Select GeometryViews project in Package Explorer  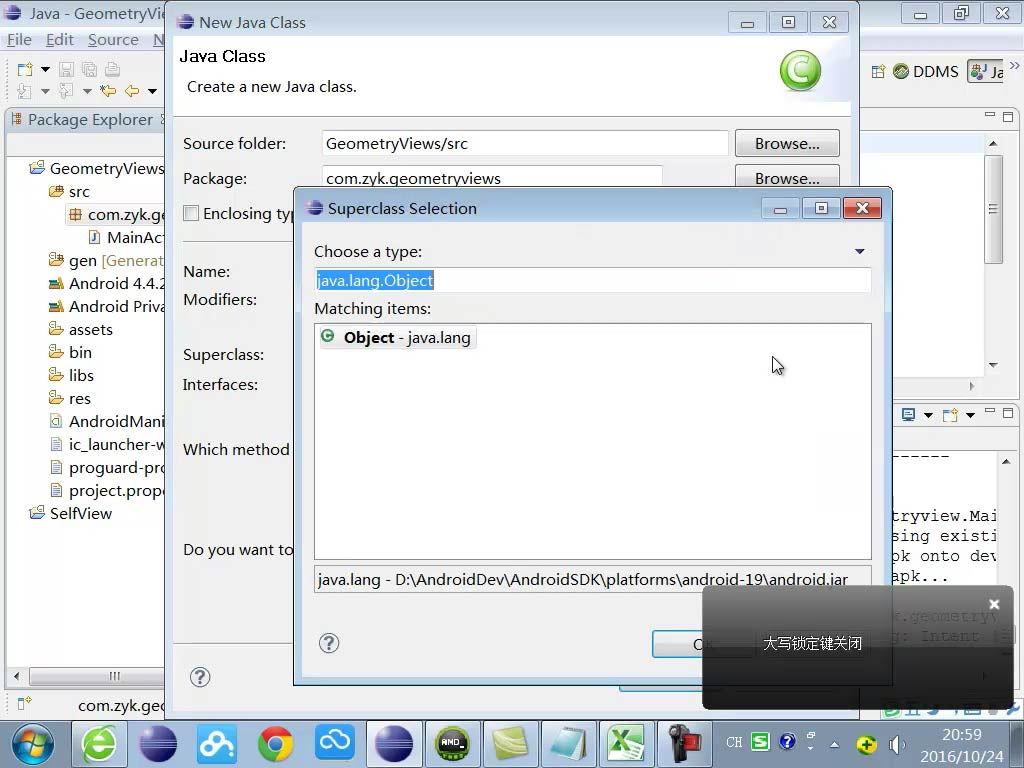97,168
